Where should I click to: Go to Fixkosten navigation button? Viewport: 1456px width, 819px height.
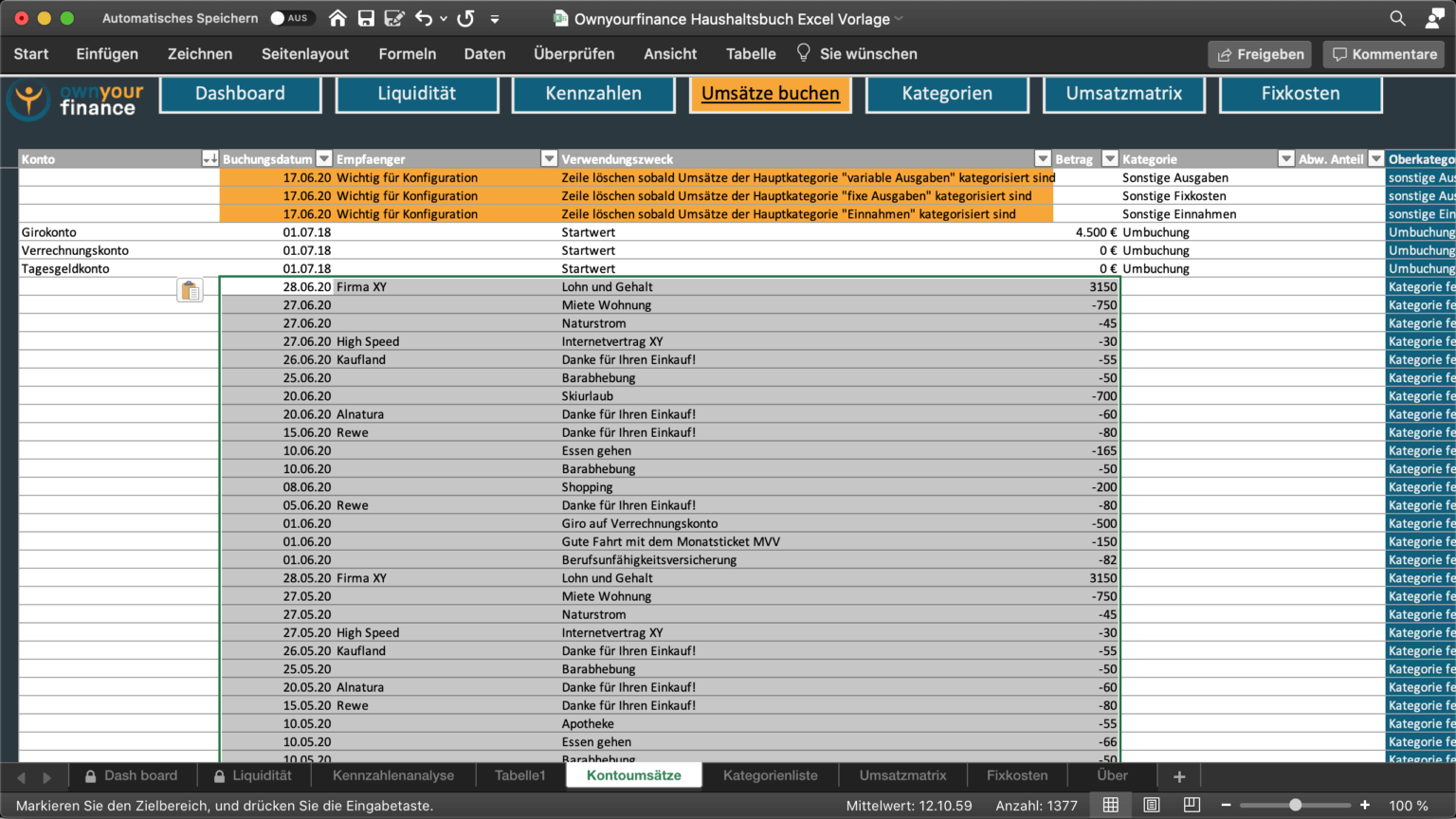tap(1301, 94)
